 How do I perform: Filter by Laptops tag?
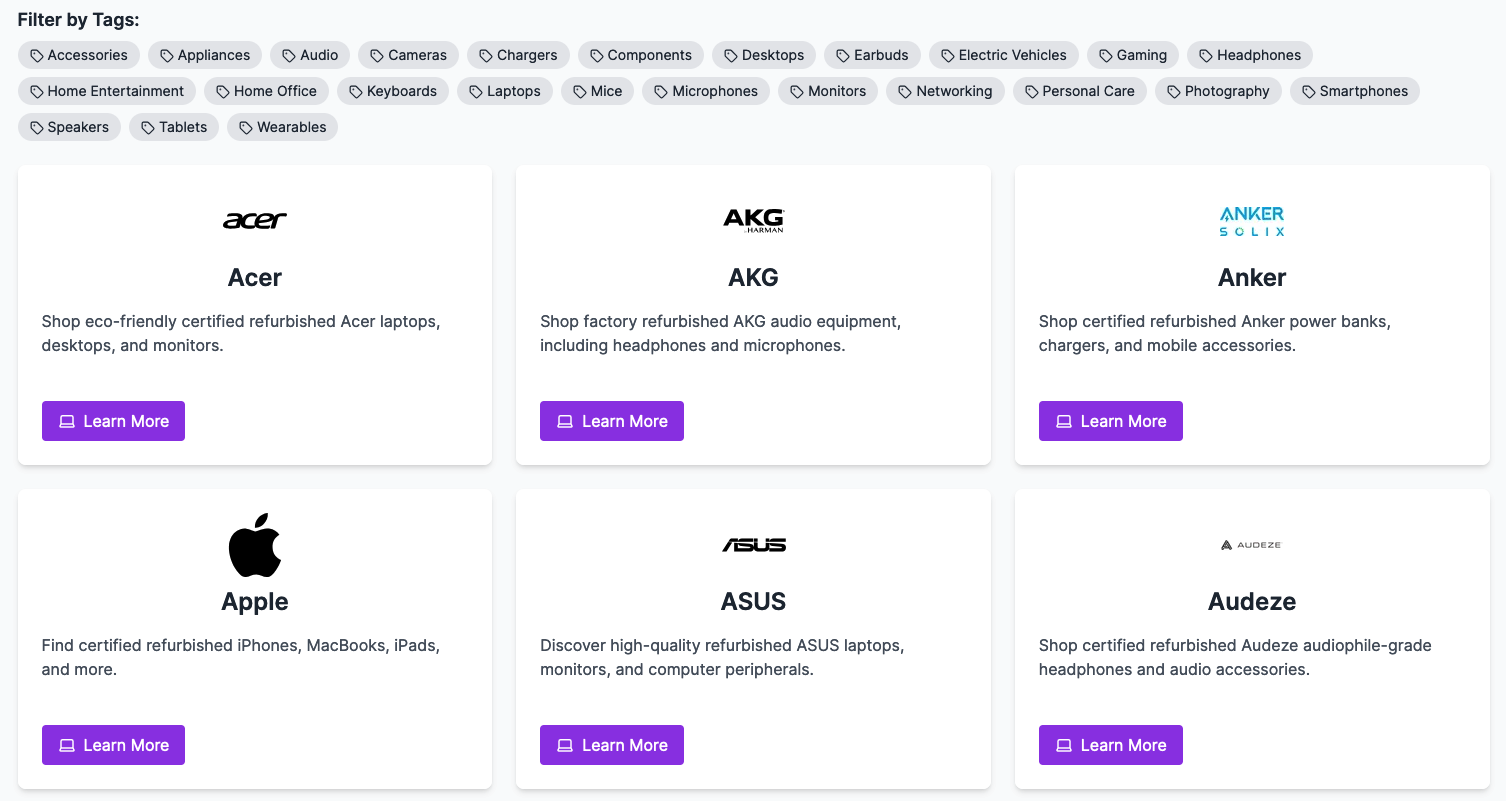(x=505, y=91)
